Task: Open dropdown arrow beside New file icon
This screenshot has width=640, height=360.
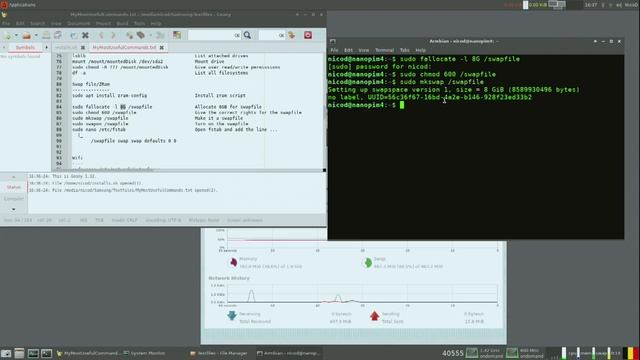Action: (x=16, y=36)
